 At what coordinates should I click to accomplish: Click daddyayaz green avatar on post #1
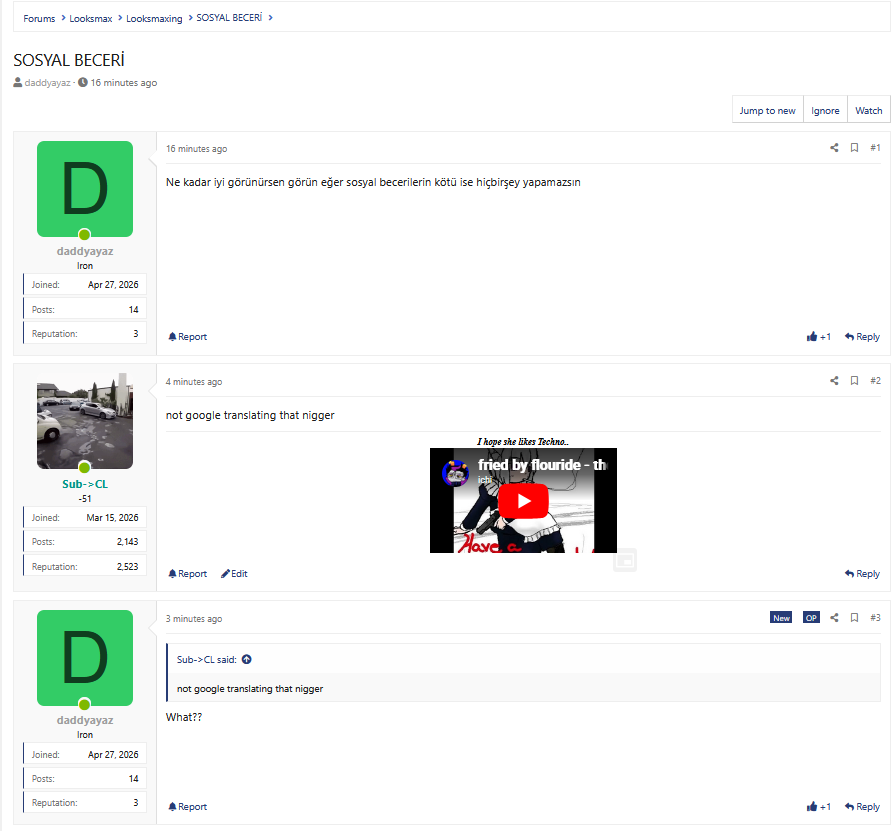click(x=85, y=189)
